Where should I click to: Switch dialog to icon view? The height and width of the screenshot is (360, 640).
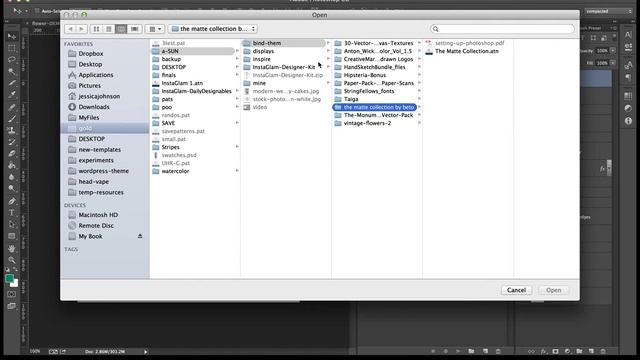click(96, 29)
